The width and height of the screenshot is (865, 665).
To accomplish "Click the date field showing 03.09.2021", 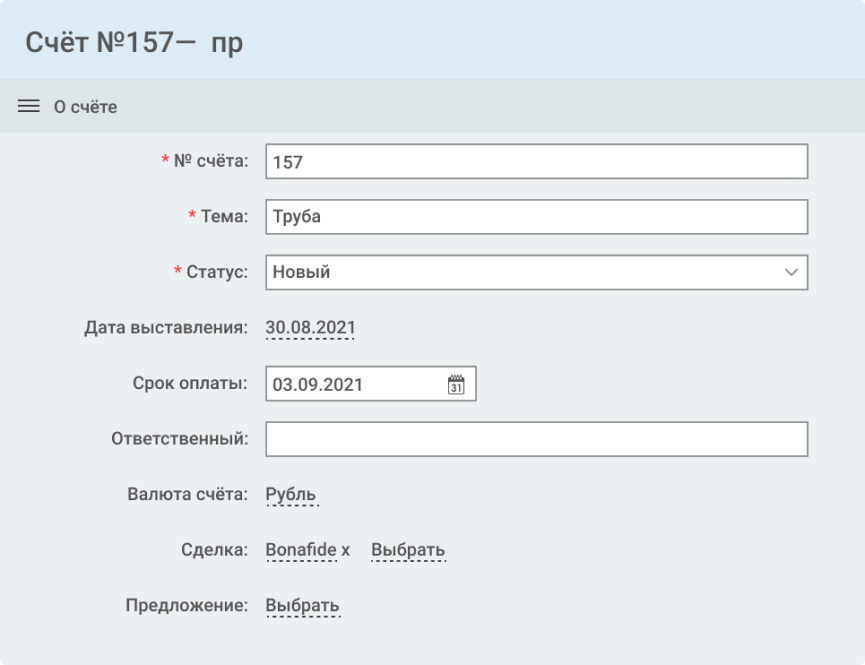I will pyautogui.click(x=355, y=385).
